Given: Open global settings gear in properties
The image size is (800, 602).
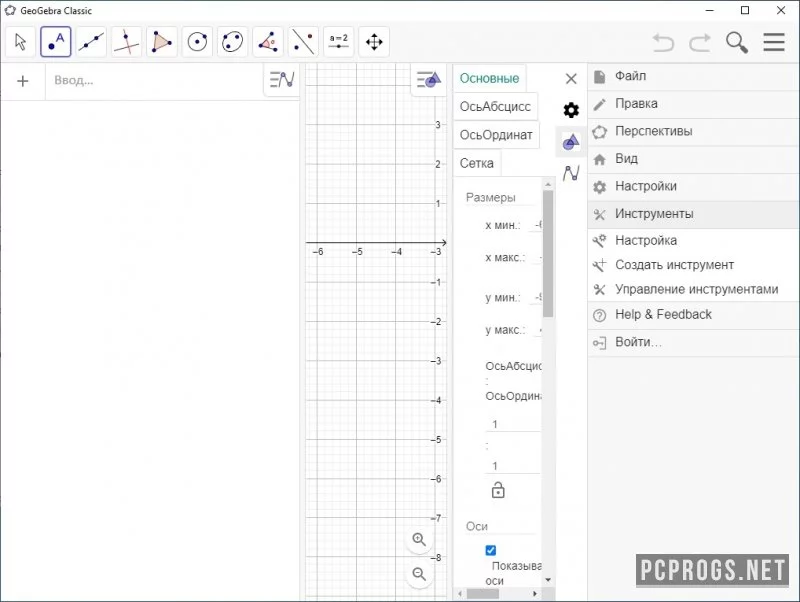Looking at the screenshot, I should coord(571,110).
